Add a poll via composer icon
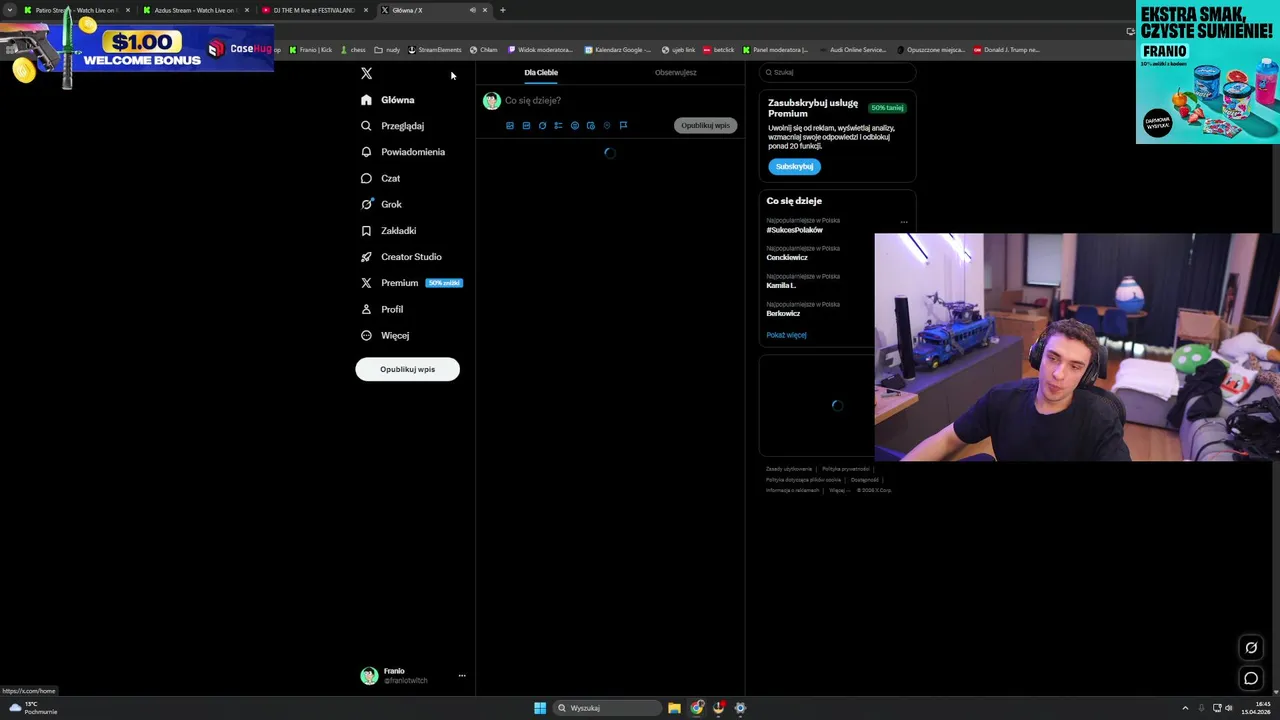Image resolution: width=1280 pixels, height=720 pixels. 558,126
